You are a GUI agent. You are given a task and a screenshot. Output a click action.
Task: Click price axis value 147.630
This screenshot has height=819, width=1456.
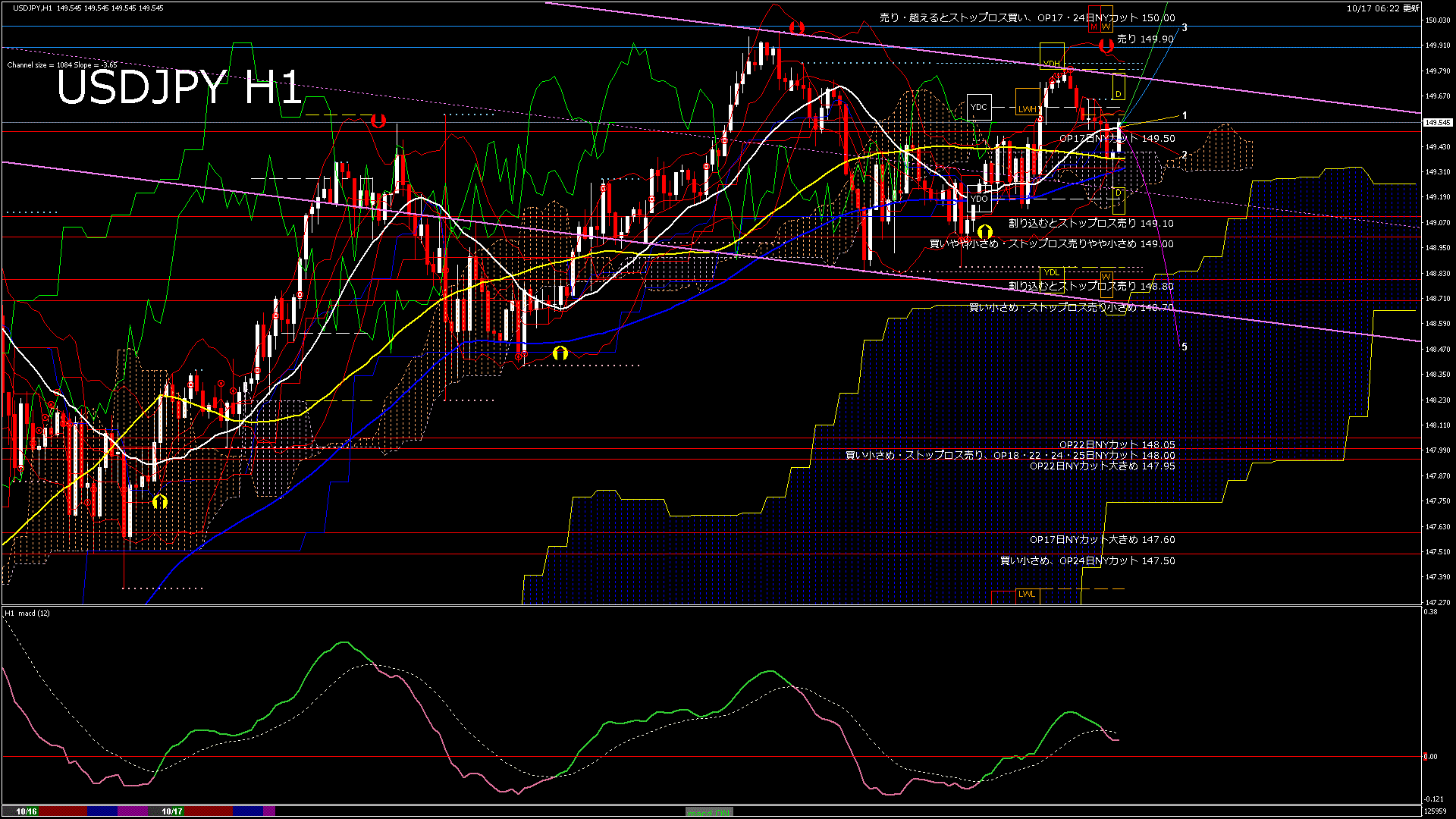1438,527
